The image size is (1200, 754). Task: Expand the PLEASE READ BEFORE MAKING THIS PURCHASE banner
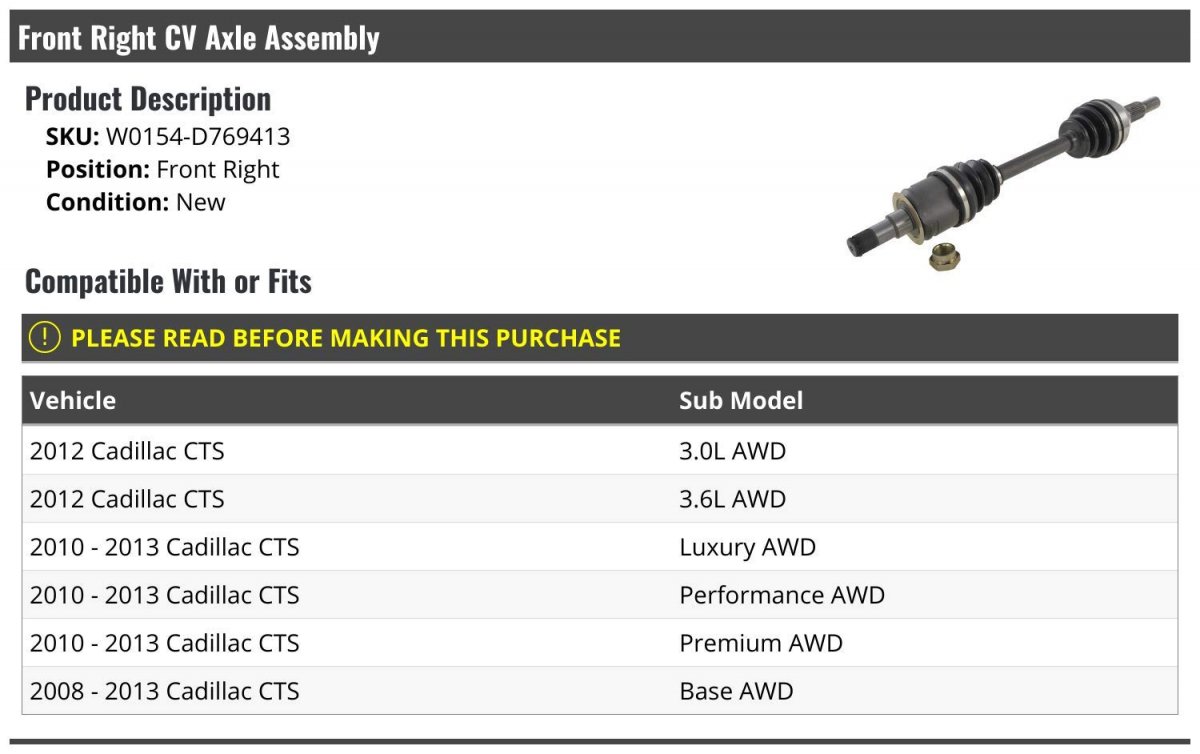coord(346,338)
